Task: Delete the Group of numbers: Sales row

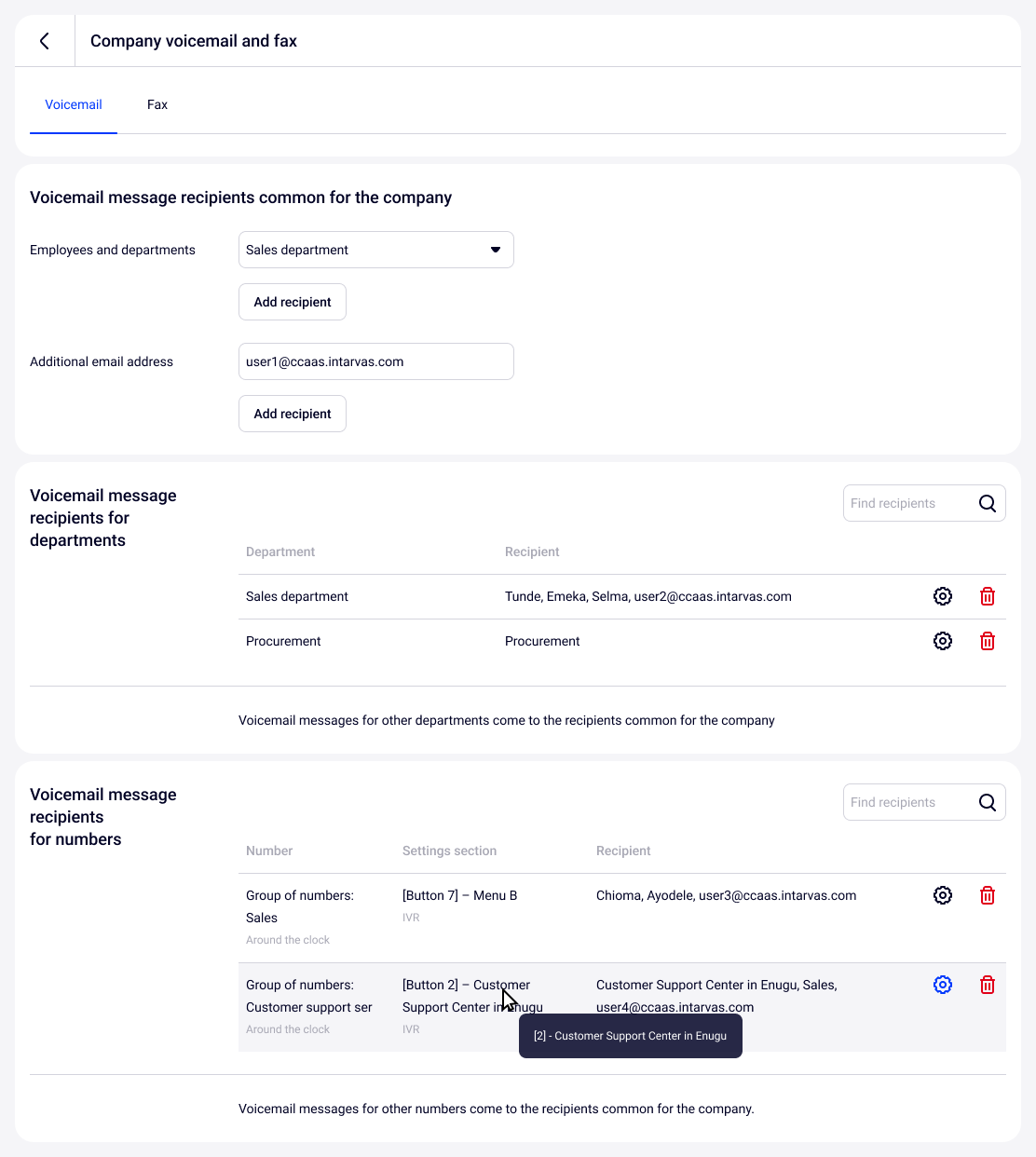Action: [x=987, y=895]
